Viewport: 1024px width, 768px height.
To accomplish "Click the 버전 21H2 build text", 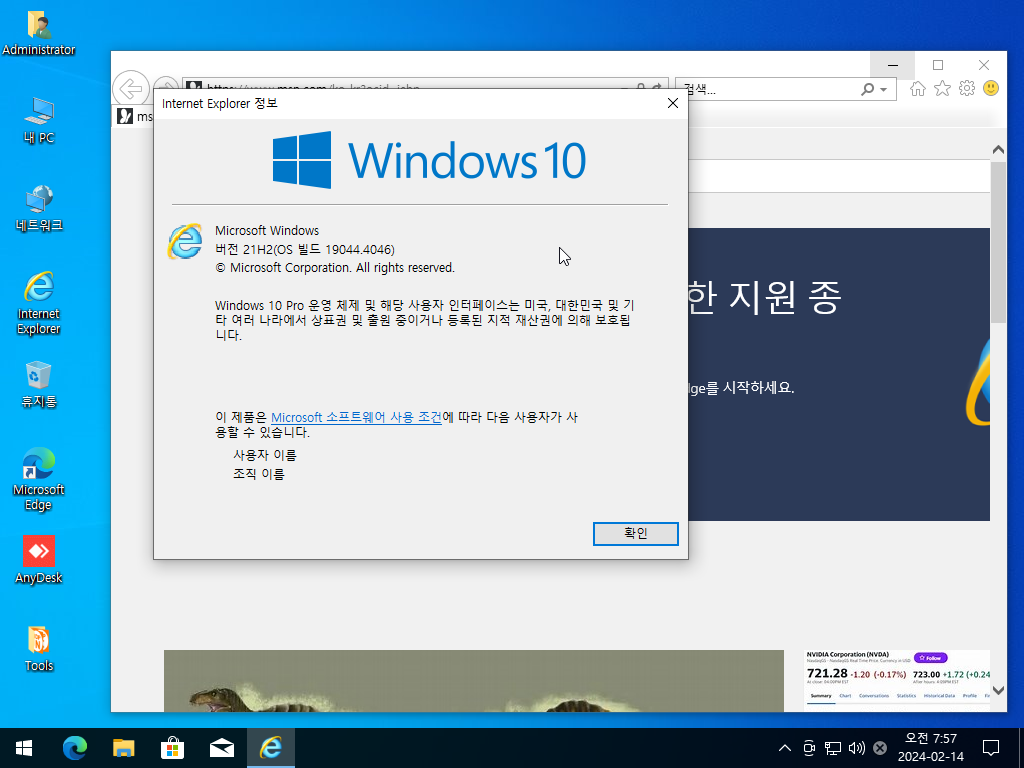I will [305, 249].
